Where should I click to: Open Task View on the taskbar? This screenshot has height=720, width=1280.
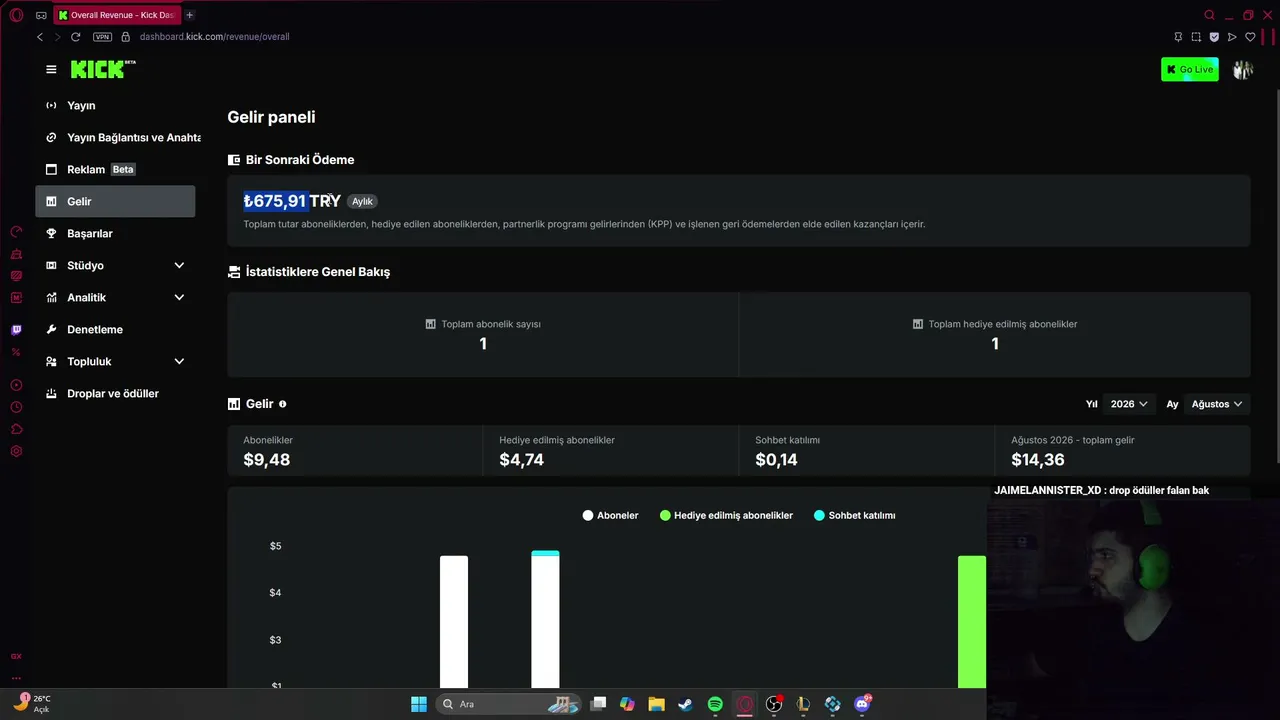[598, 704]
